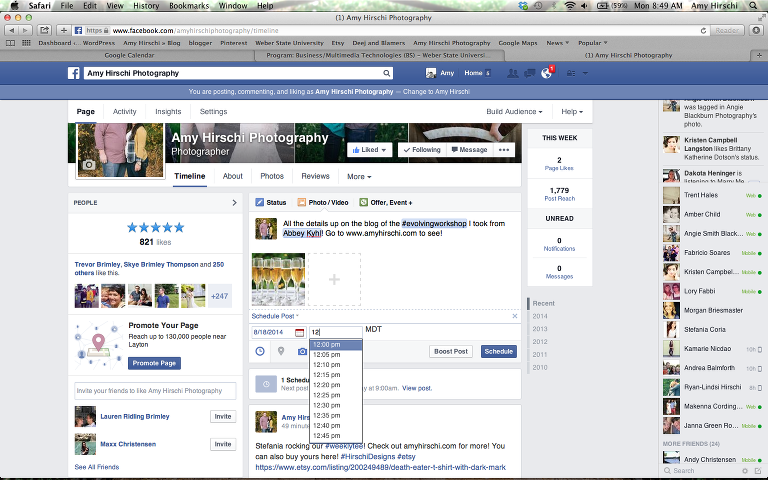Click the location pin icon in composer
Viewport: 768px width, 480px height.
click(x=281, y=351)
